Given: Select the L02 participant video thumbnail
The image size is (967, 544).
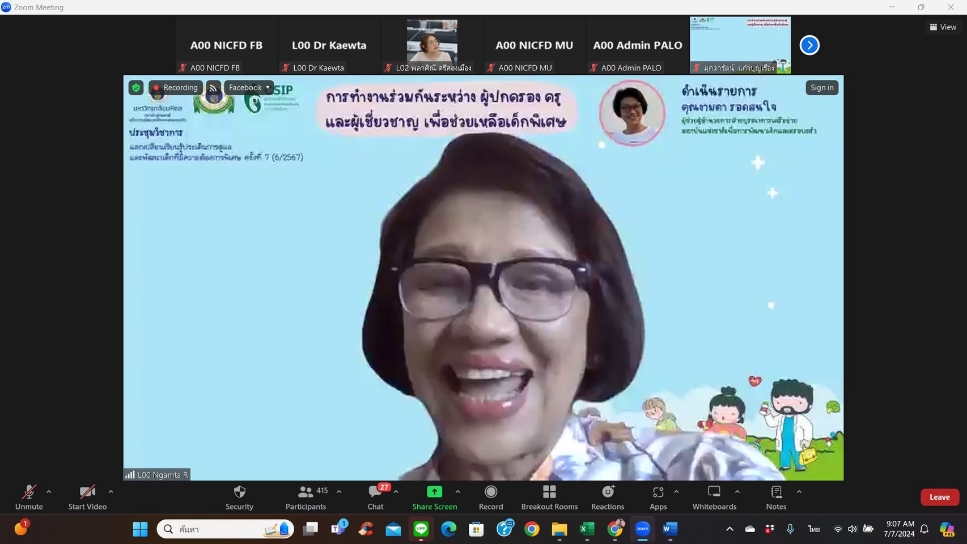Looking at the screenshot, I should [432, 45].
